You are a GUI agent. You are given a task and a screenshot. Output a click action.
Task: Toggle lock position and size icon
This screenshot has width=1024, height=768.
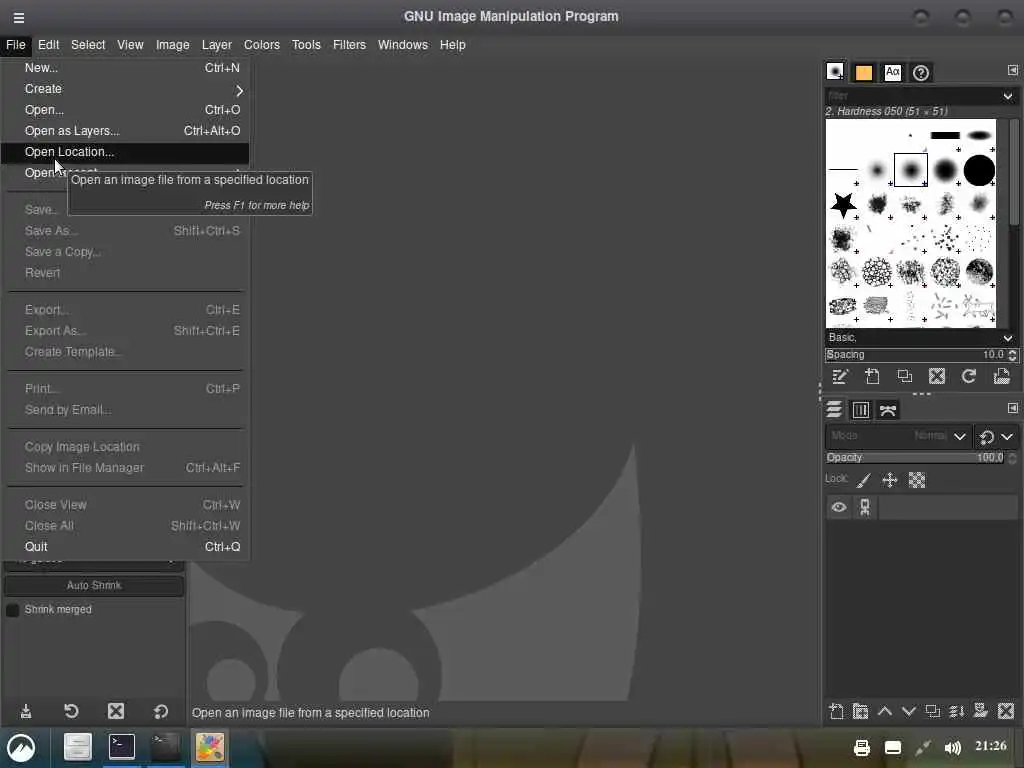(889, 481)
